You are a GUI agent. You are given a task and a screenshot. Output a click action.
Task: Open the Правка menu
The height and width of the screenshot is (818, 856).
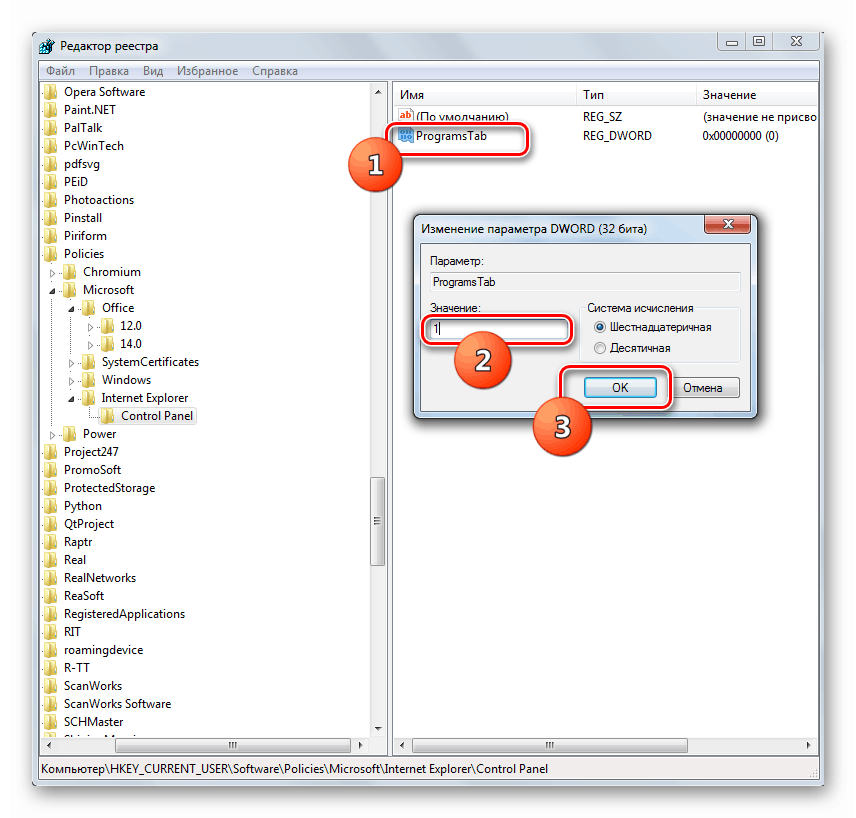coord(109,71)
